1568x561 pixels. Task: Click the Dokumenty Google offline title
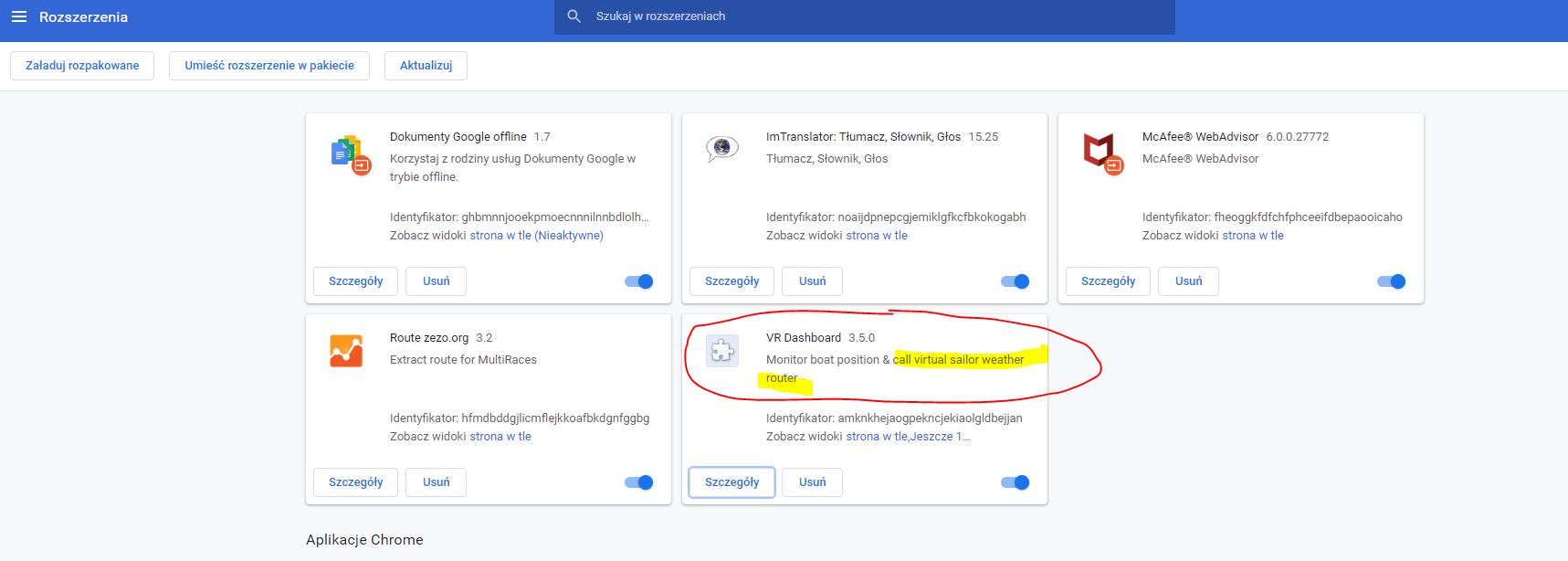[458, 137]
